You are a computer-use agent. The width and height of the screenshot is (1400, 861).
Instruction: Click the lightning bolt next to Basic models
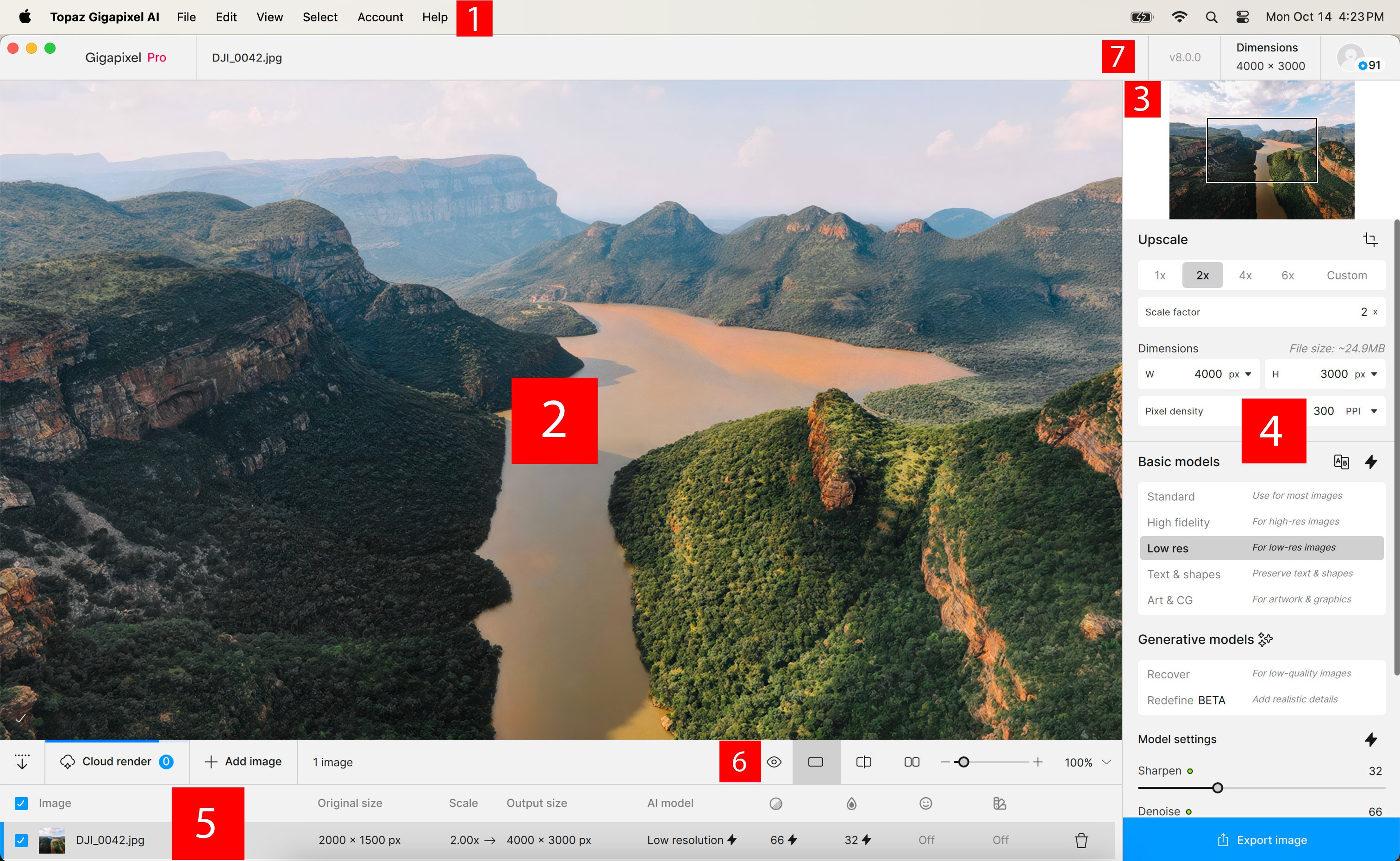[x=1371, y=462]
